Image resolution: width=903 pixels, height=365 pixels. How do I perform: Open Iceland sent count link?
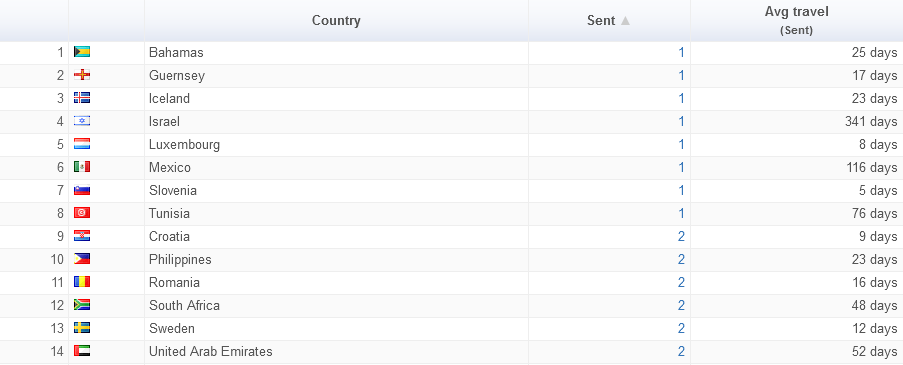[x=681, y=98]
